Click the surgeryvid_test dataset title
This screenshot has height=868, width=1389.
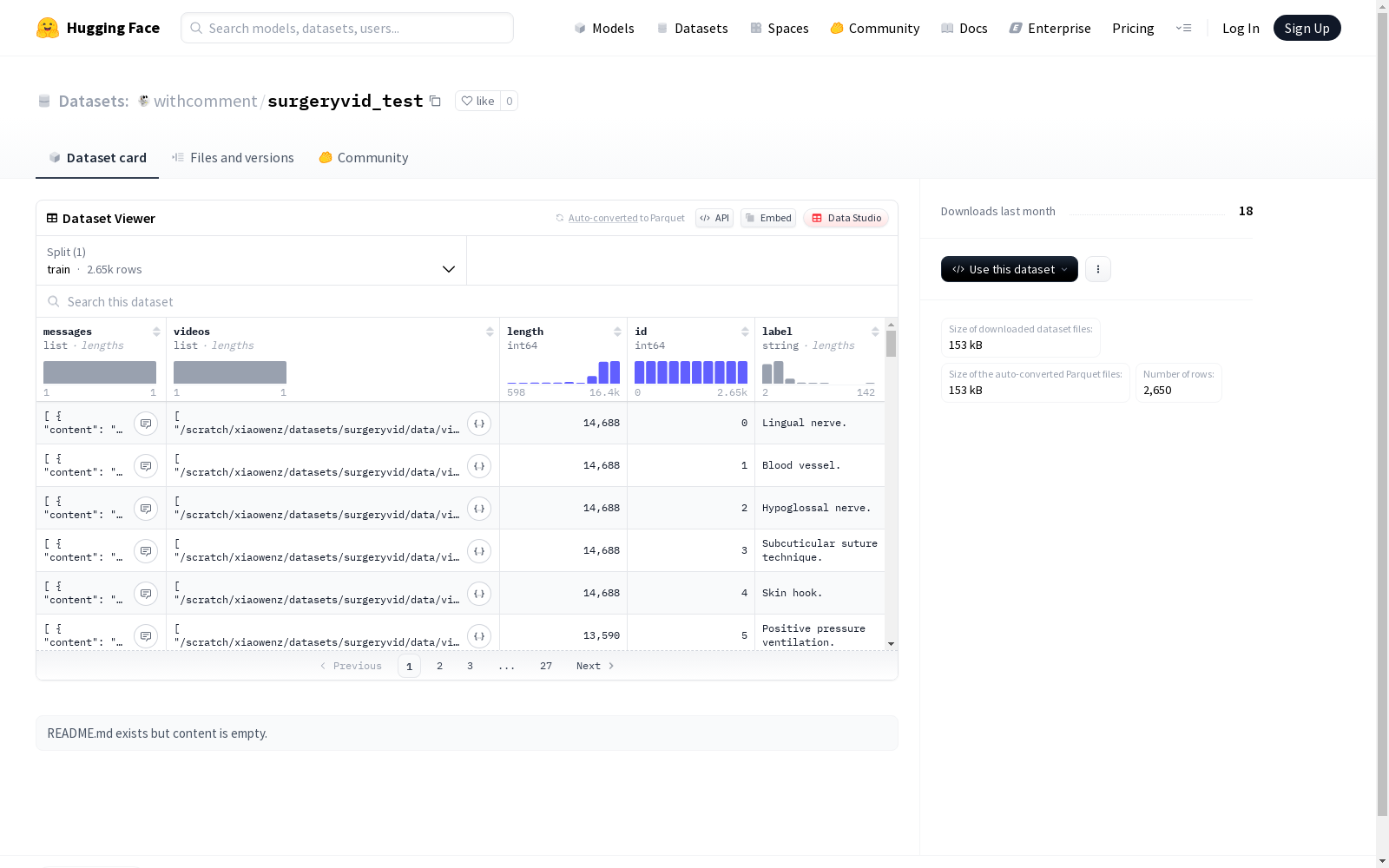346,102
